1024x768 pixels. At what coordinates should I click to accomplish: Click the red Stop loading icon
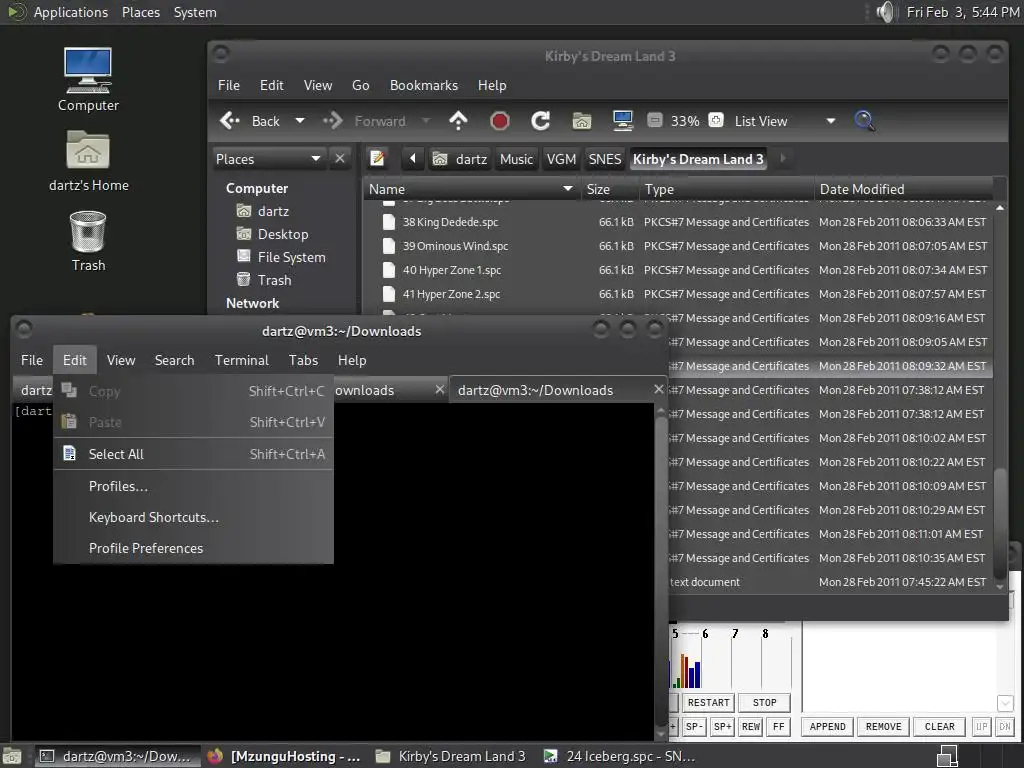[500, 121]
